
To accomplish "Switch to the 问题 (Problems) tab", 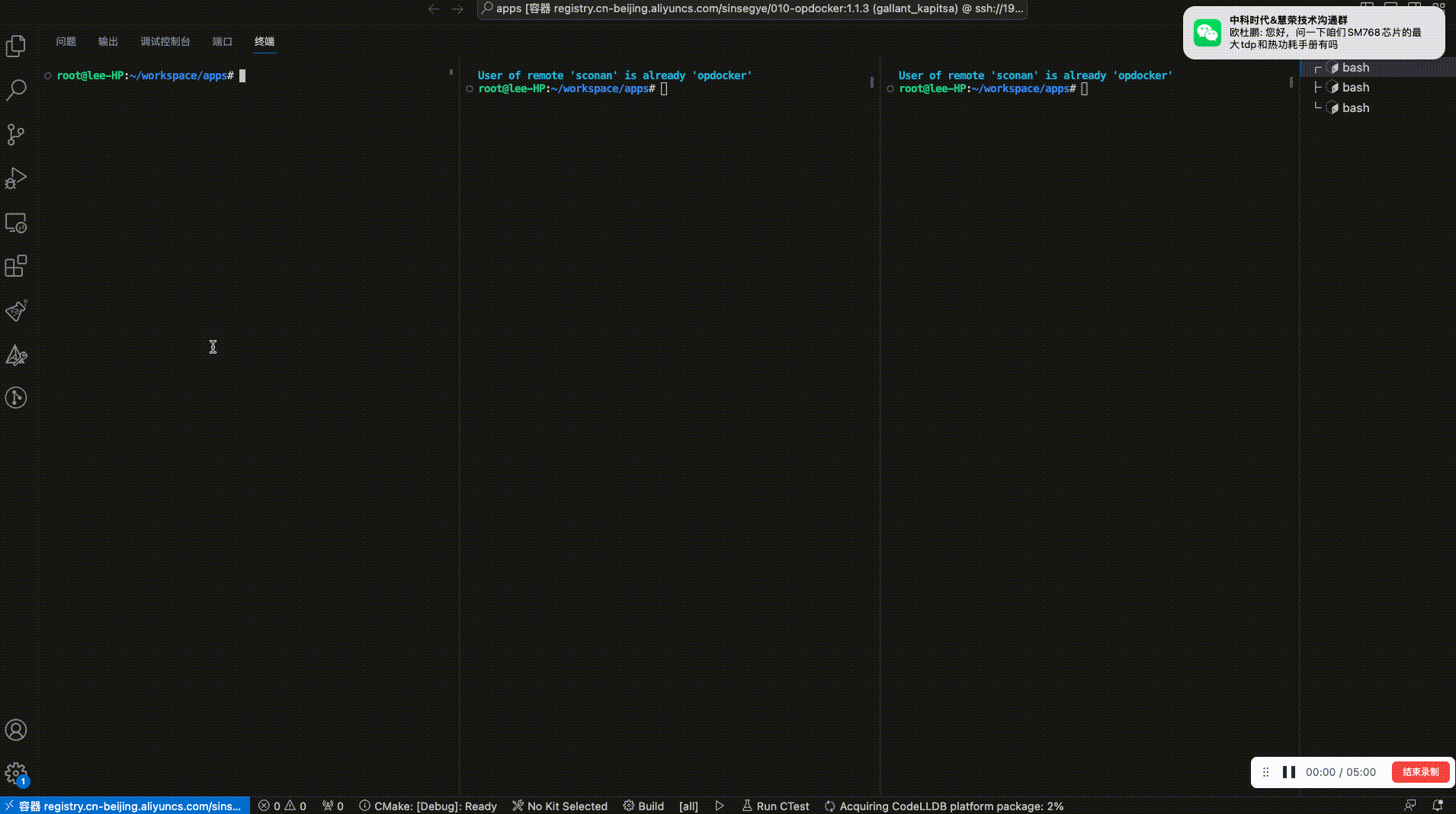I will [66, 41].
